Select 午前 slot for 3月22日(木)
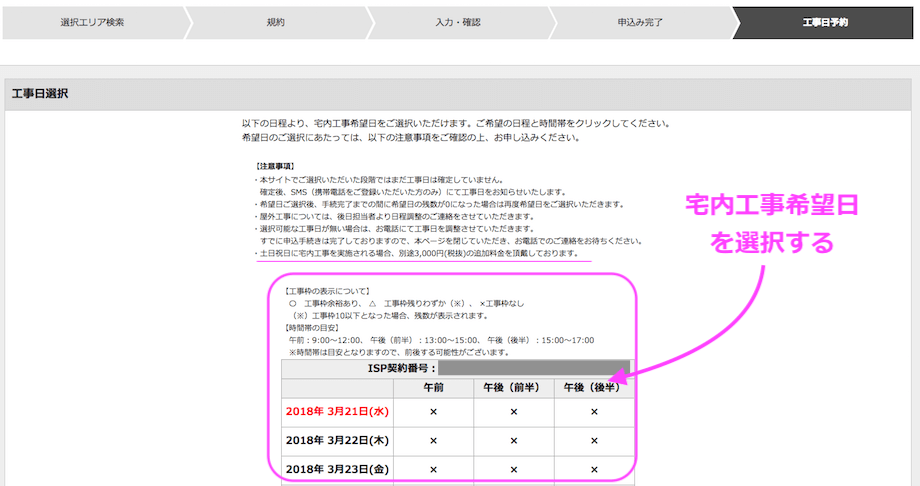Screen dimensions: 920x486 pyautogui.click(x=433, y=440)
